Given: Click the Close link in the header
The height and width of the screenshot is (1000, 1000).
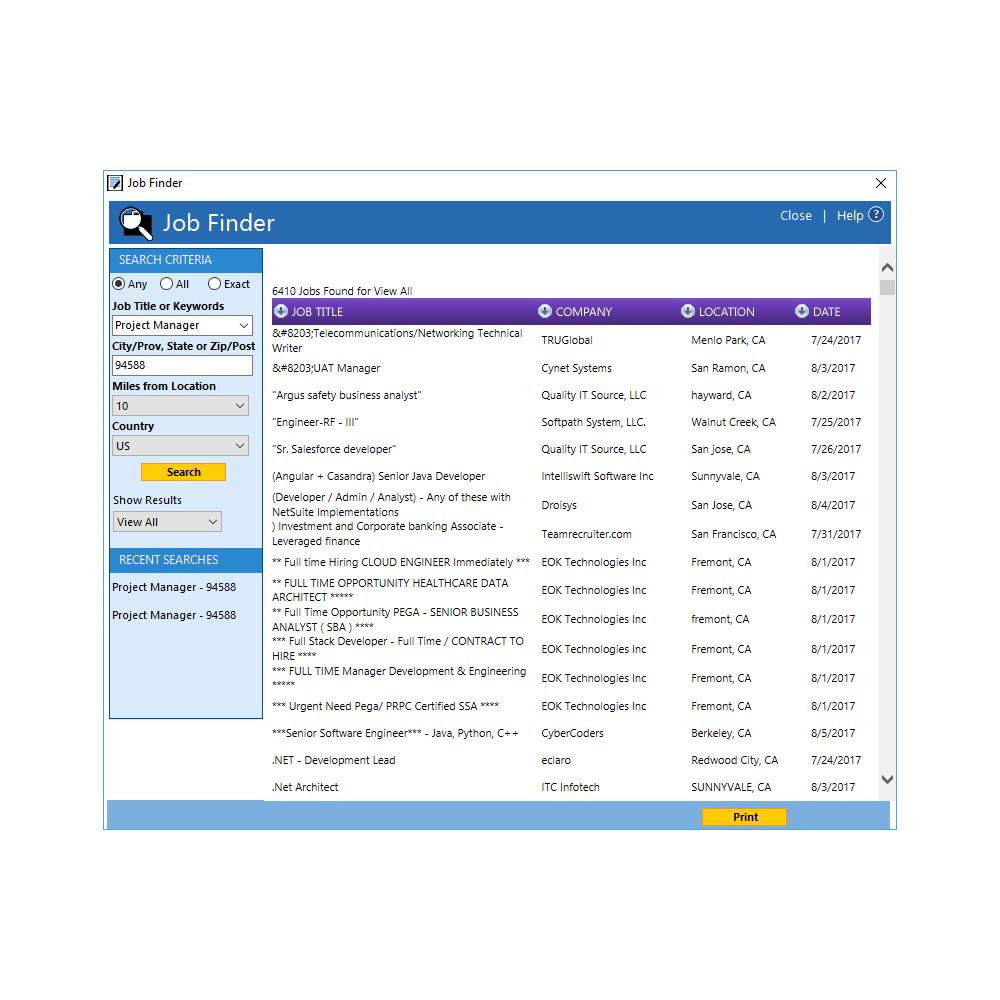Looking at the screenshot, I should click(x=796, y=215).
